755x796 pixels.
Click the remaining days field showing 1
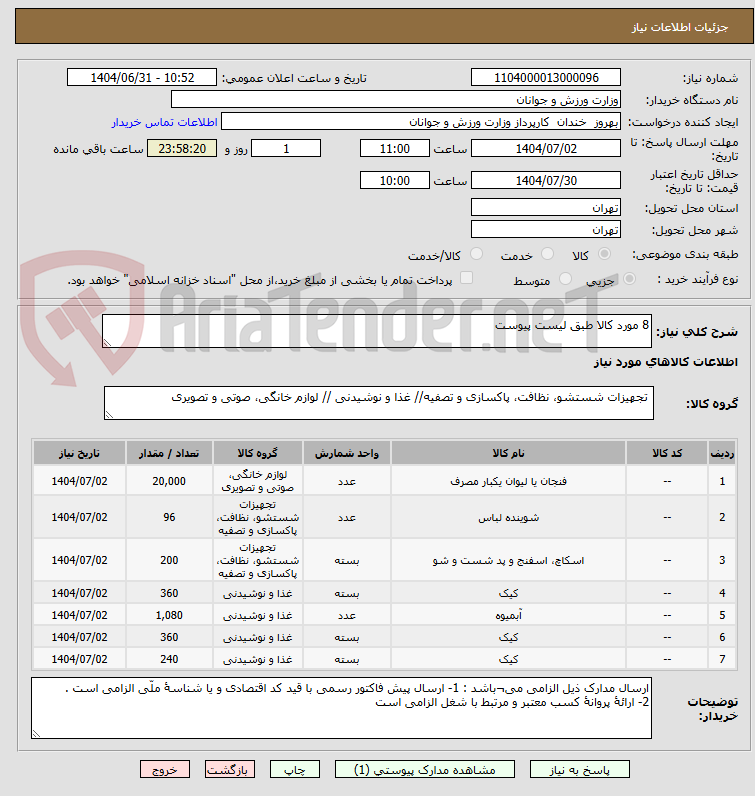click(x=286, y=148)
